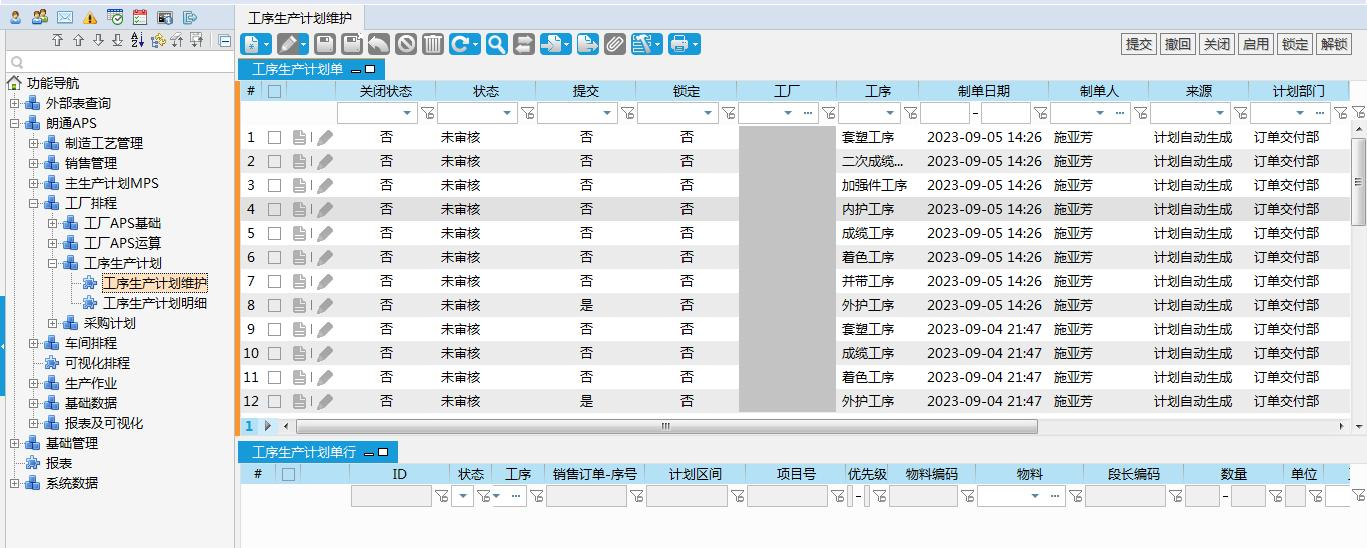Click the save icon in the toolbar
Image resolution: width=1367 pixels, height=548 pixels.
[324, 44]
